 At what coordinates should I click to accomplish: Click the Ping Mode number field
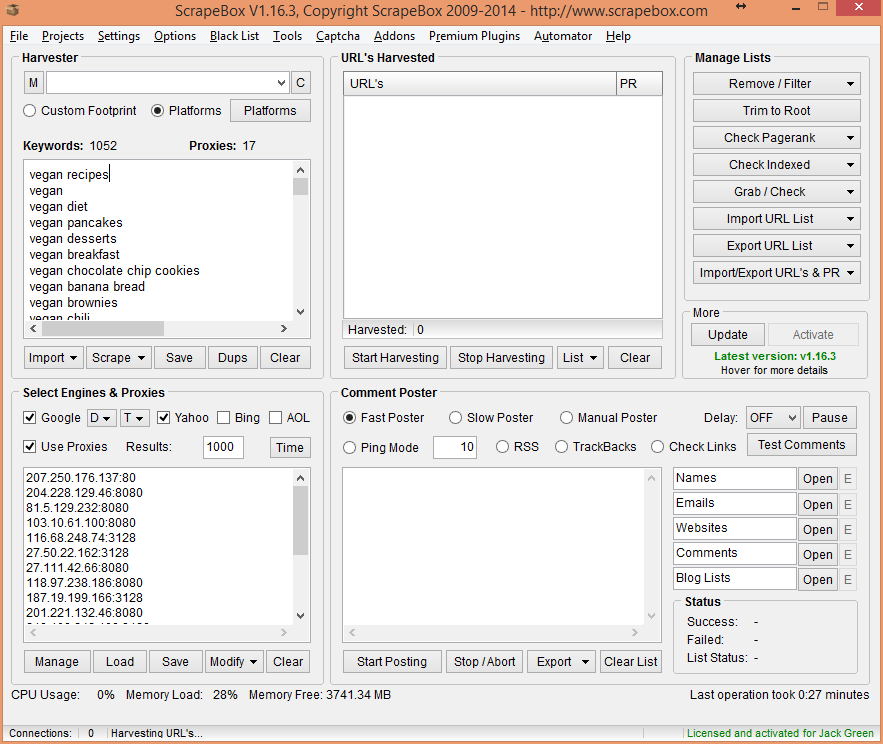coord(455,447)
